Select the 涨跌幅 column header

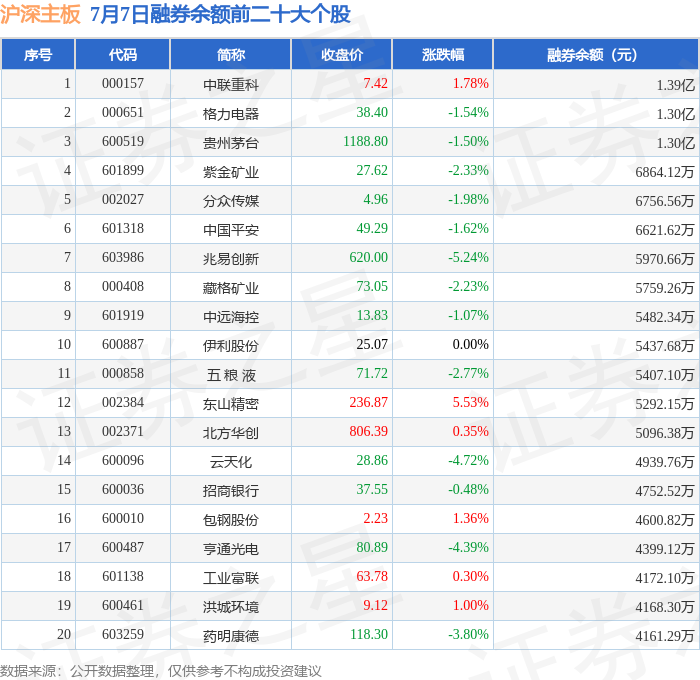pos(443,54)
